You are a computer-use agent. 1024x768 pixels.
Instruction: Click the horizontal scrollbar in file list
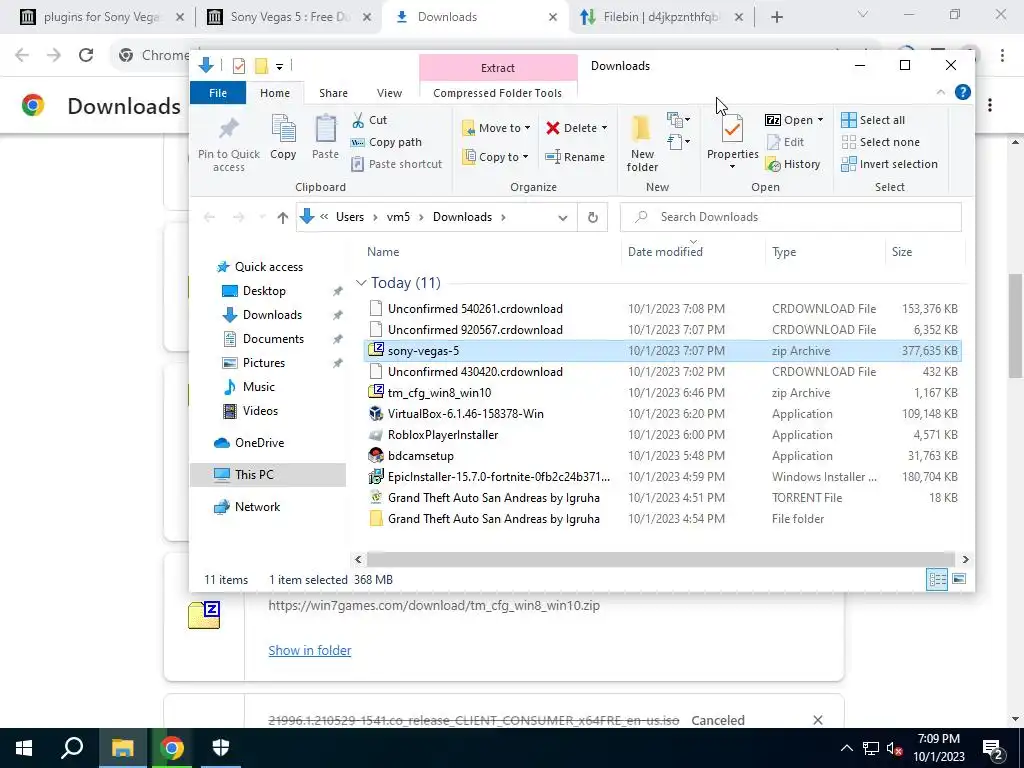tap(661, 560)
